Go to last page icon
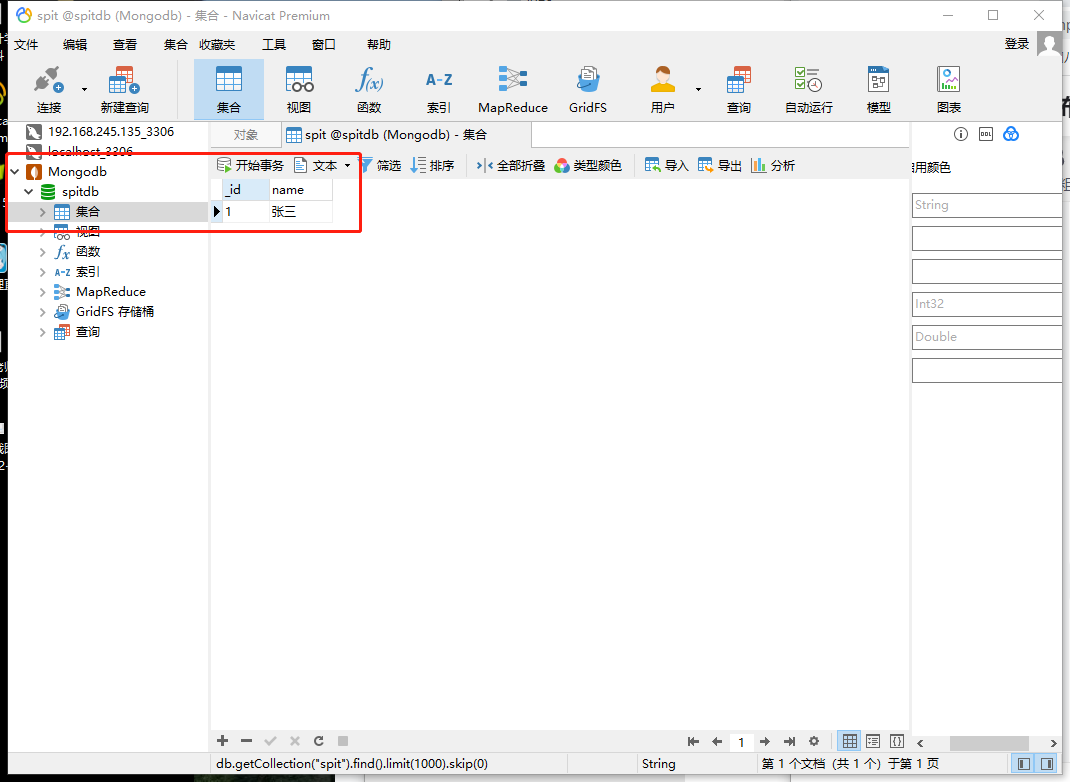This screenshot has width=1070, height=782. point(790,742)
